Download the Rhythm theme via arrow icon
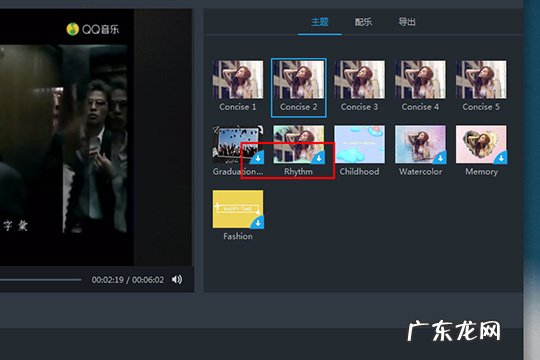The width and height of the screenshot is (540, 360). click(319, 158)
